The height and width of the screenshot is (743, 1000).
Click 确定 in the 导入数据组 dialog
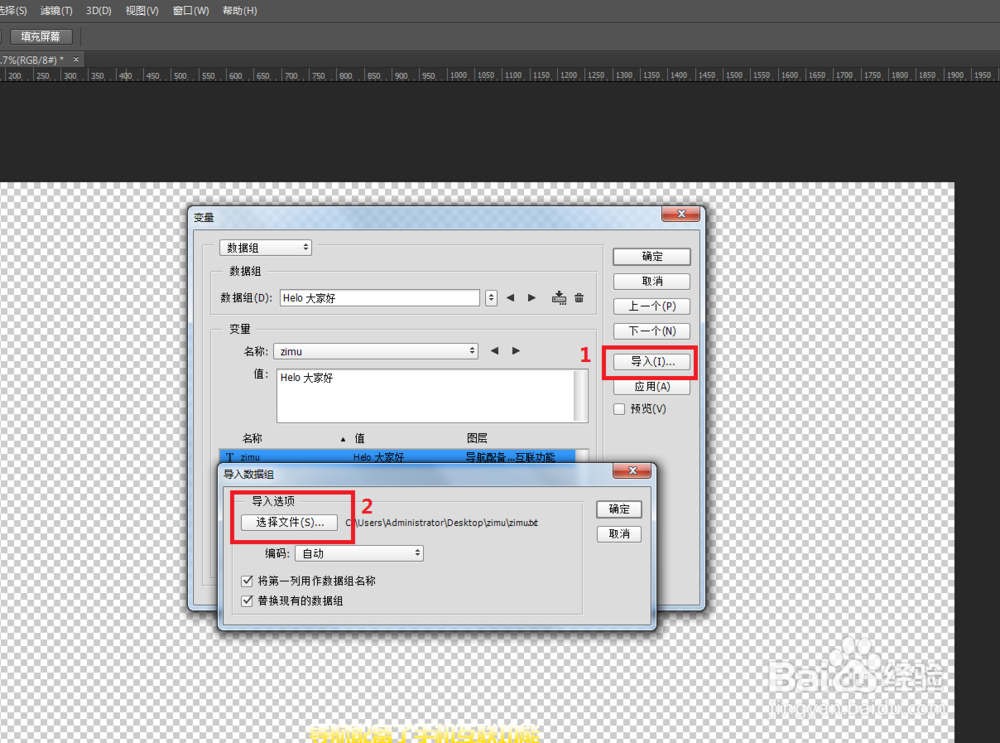pyautogui.click(x=619, y=509)
